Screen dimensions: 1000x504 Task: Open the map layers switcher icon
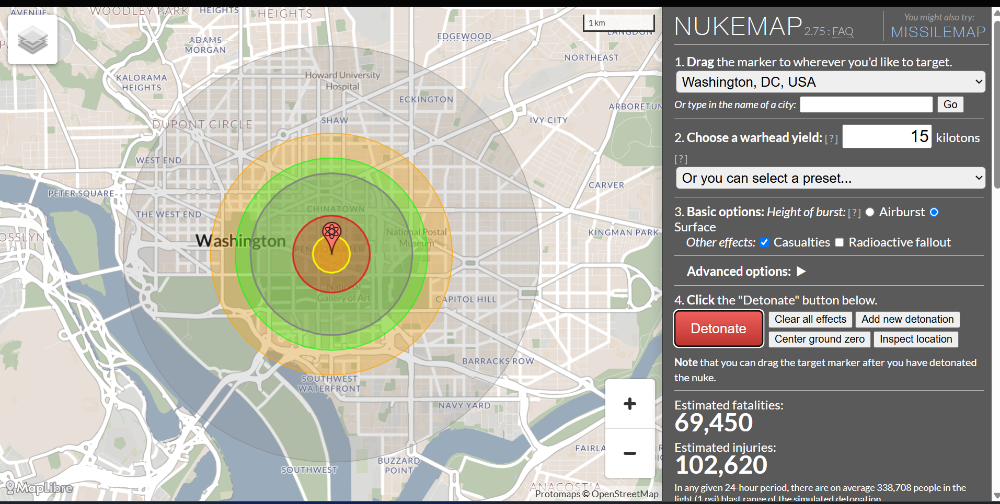[33, 40]
